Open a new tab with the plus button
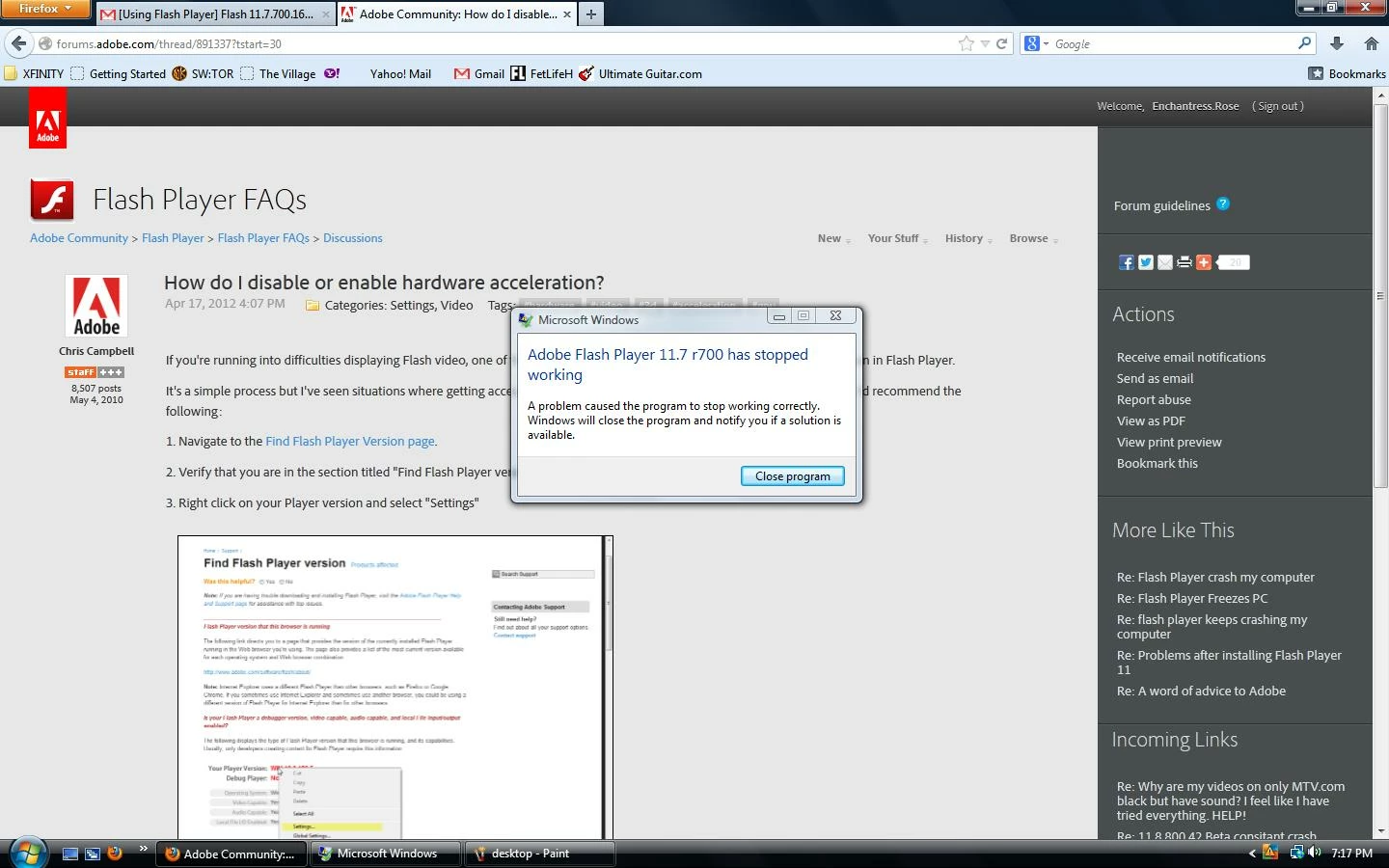The width and height of the screenshot is (1389, 868). pyautogui.click(x=591, y=14)
